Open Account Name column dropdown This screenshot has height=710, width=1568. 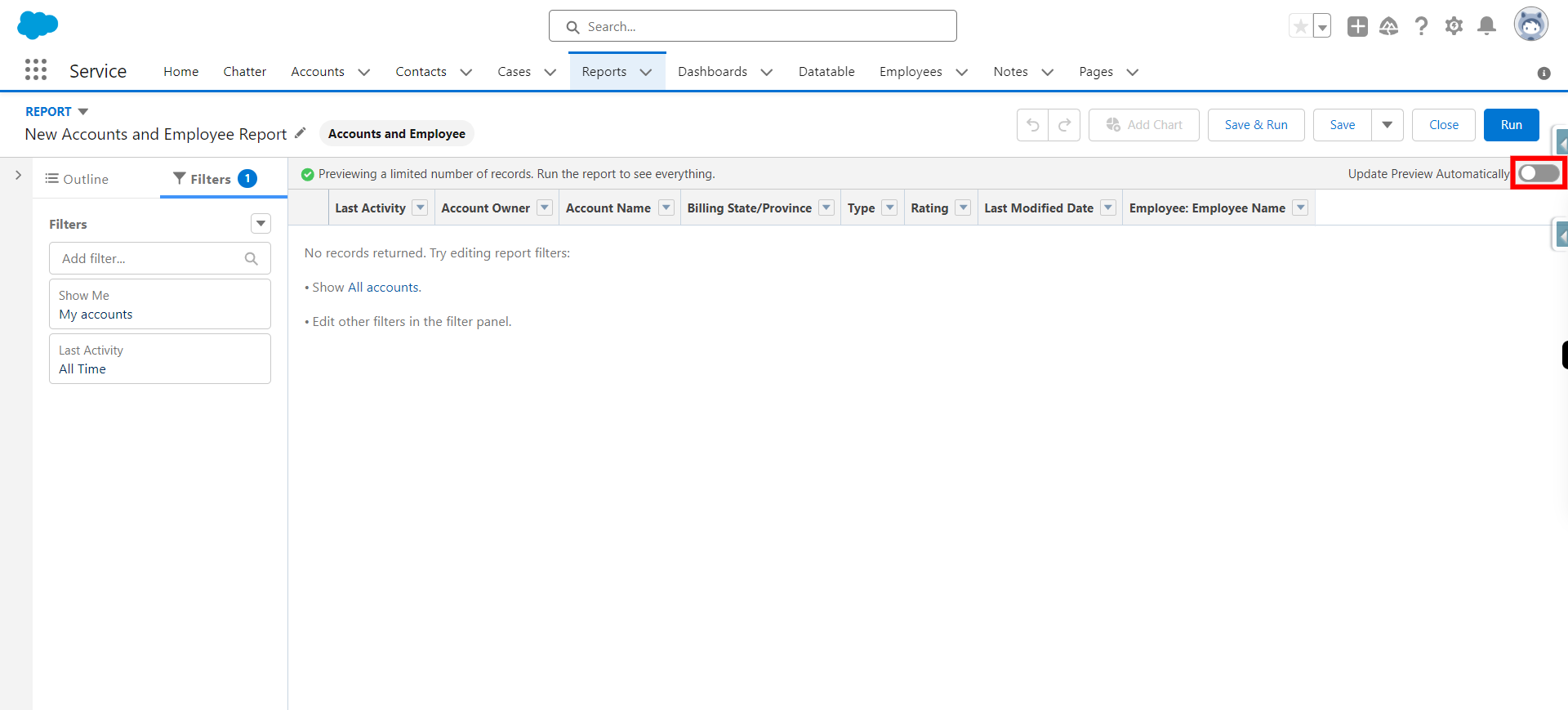click(666, 208)
